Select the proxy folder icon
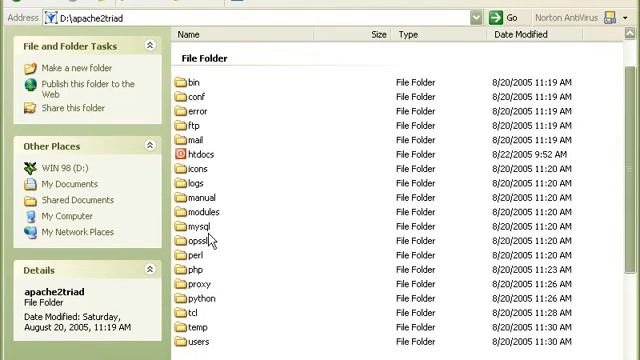The width and height of the screenshot is (640, 360). point(180,284)
